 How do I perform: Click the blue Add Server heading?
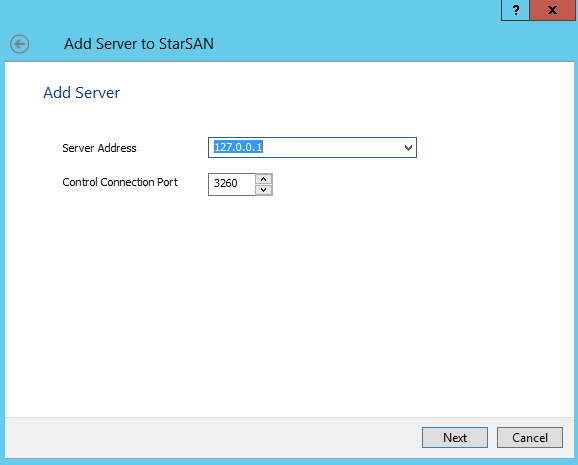pos(81,93)
